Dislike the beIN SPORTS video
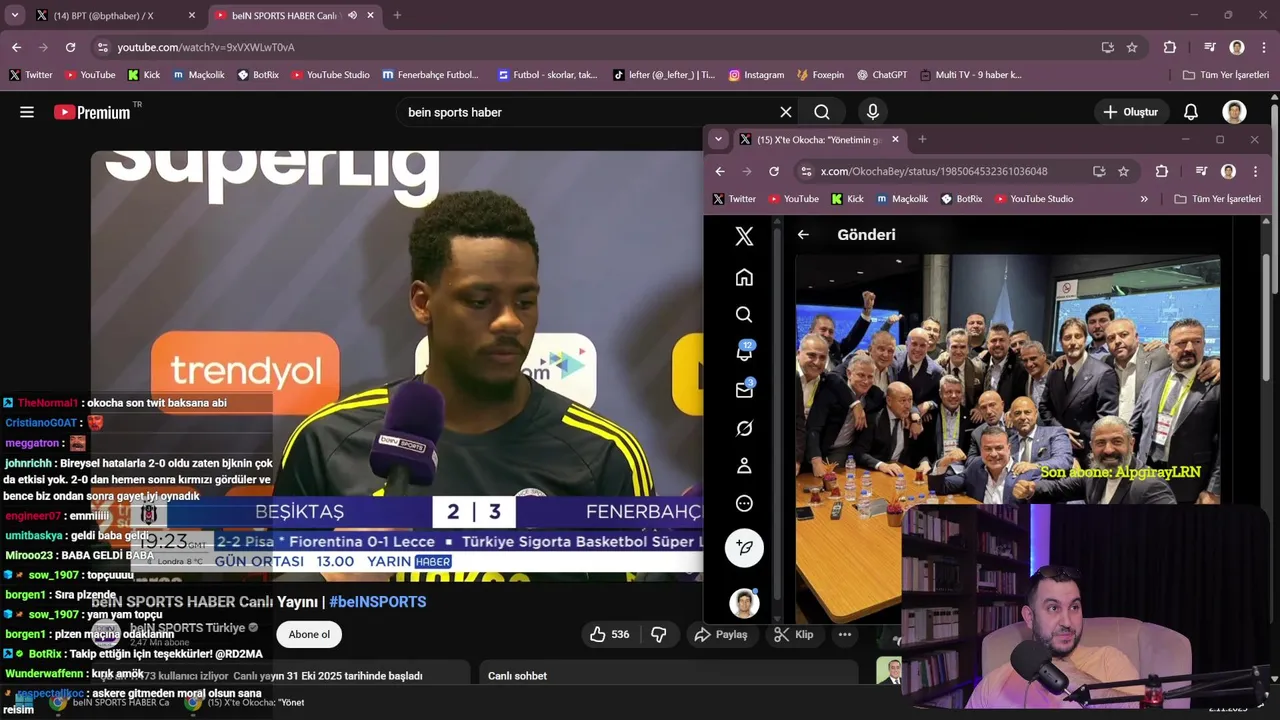 point(658,634)
